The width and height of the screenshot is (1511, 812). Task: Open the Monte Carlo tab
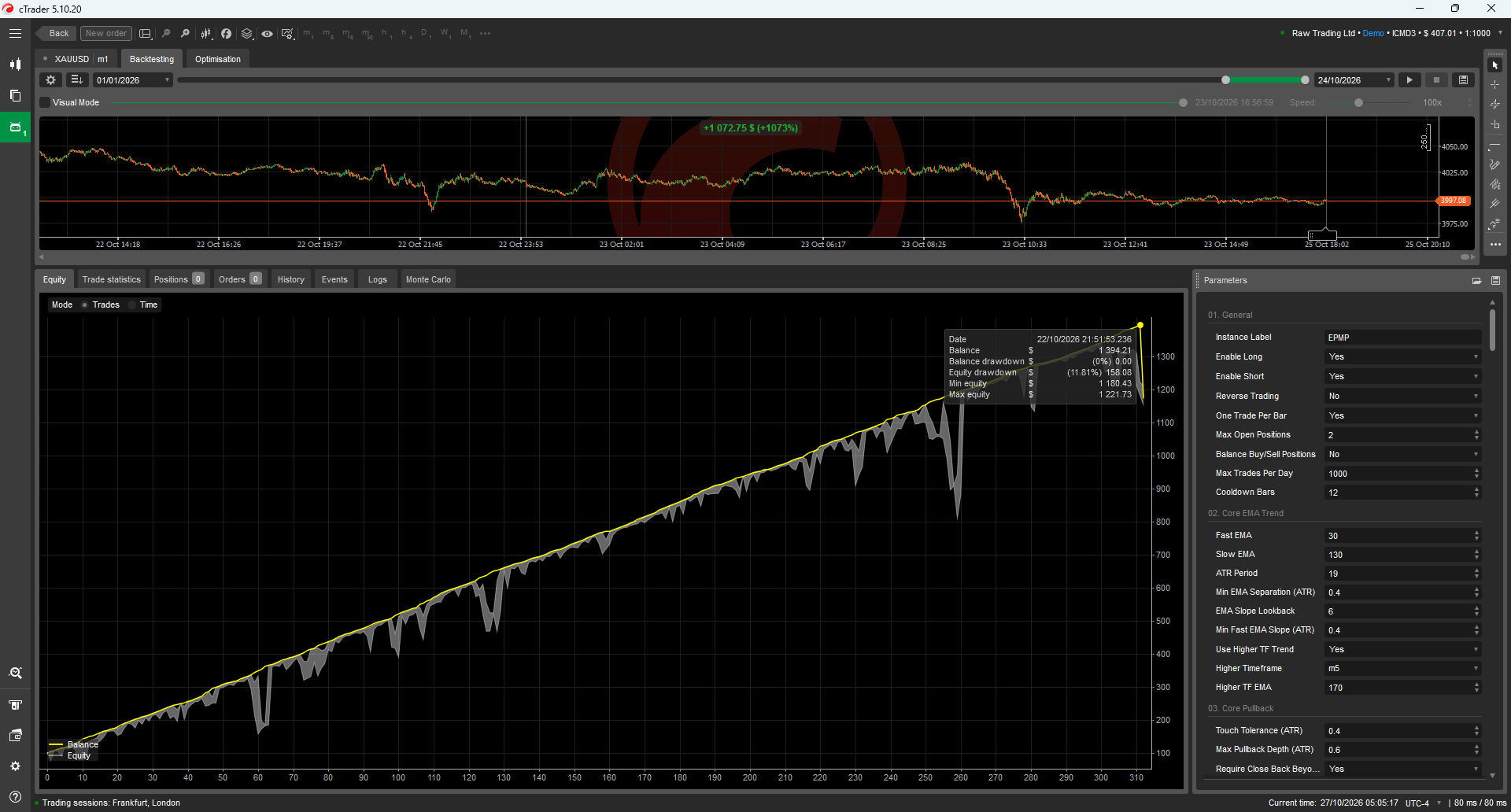[428, 279]
